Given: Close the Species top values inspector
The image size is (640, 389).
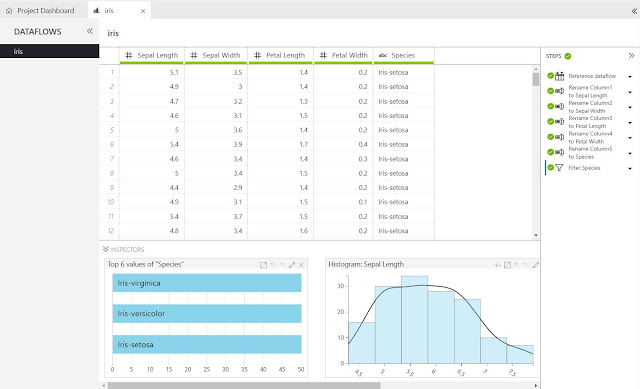Looking at the screenshot, I should coord(301,265).
